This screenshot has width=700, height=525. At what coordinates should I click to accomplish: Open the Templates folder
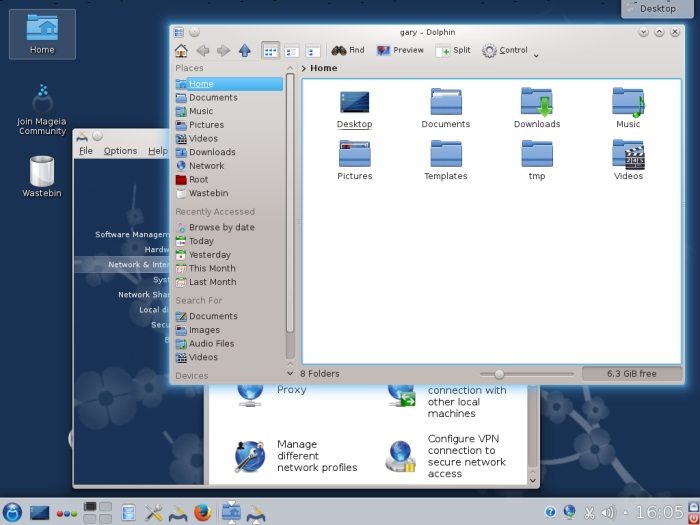click(446, 161)
